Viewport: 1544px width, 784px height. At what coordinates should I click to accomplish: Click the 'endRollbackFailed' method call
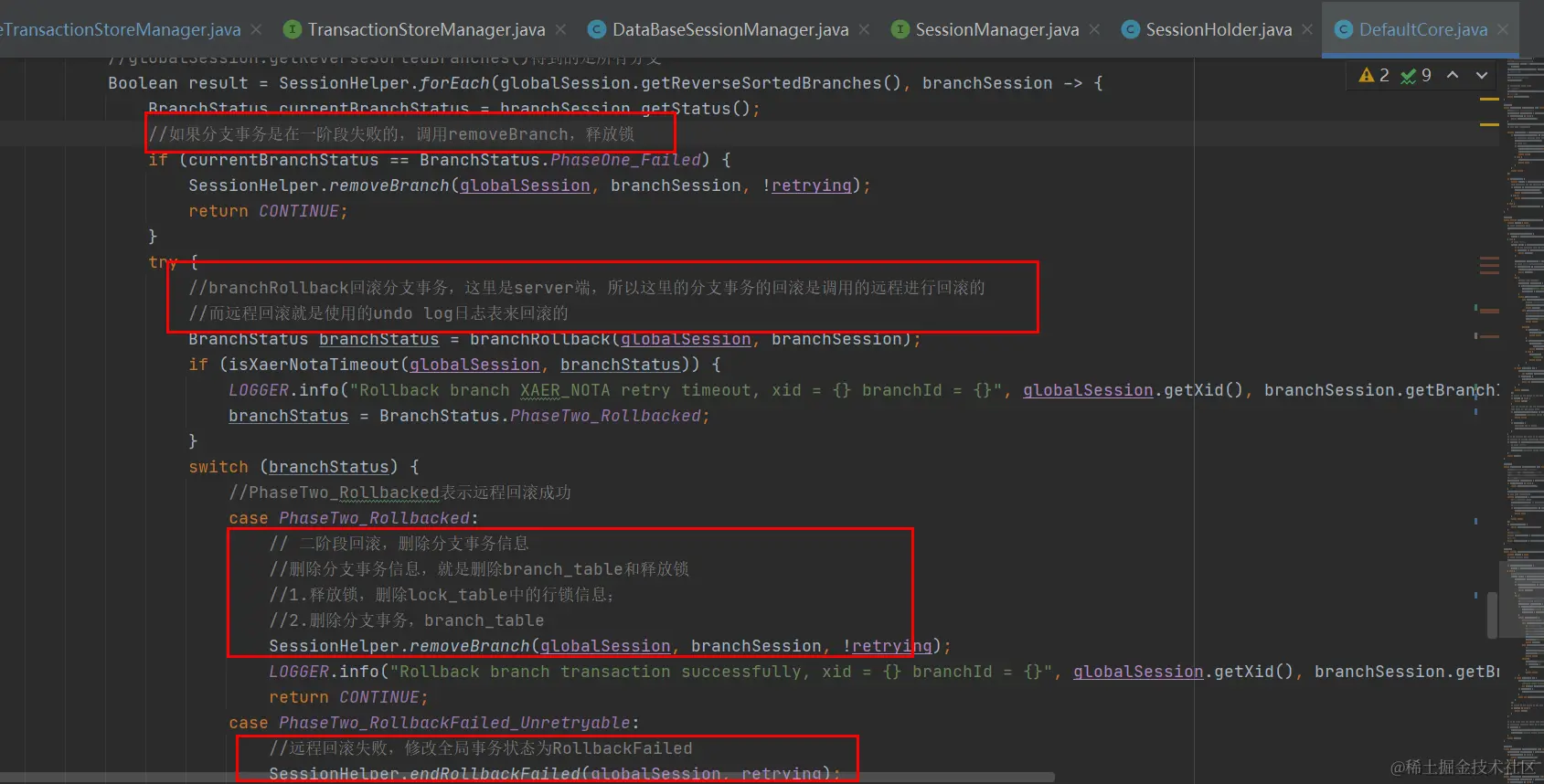point(495,774)
